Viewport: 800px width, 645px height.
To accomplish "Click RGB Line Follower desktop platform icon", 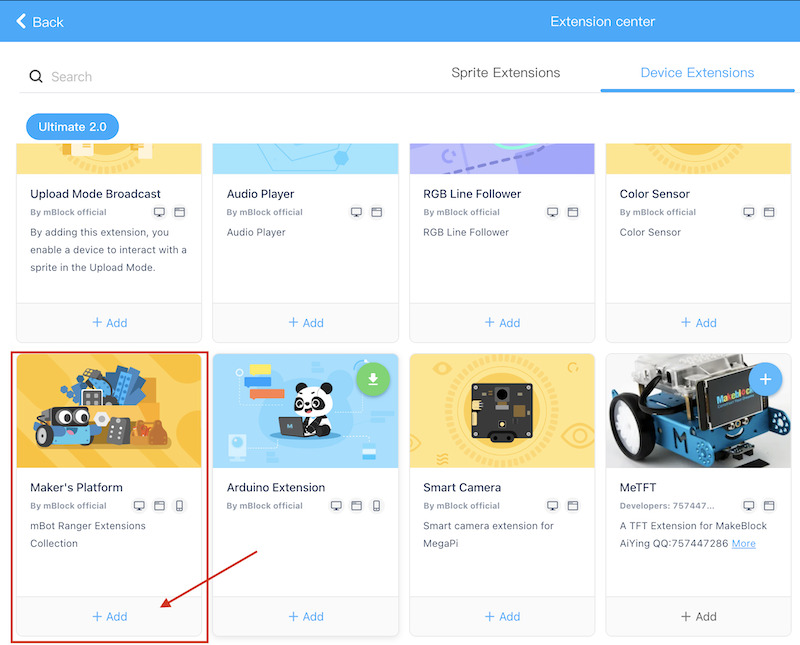I will (x=553, y=212).
